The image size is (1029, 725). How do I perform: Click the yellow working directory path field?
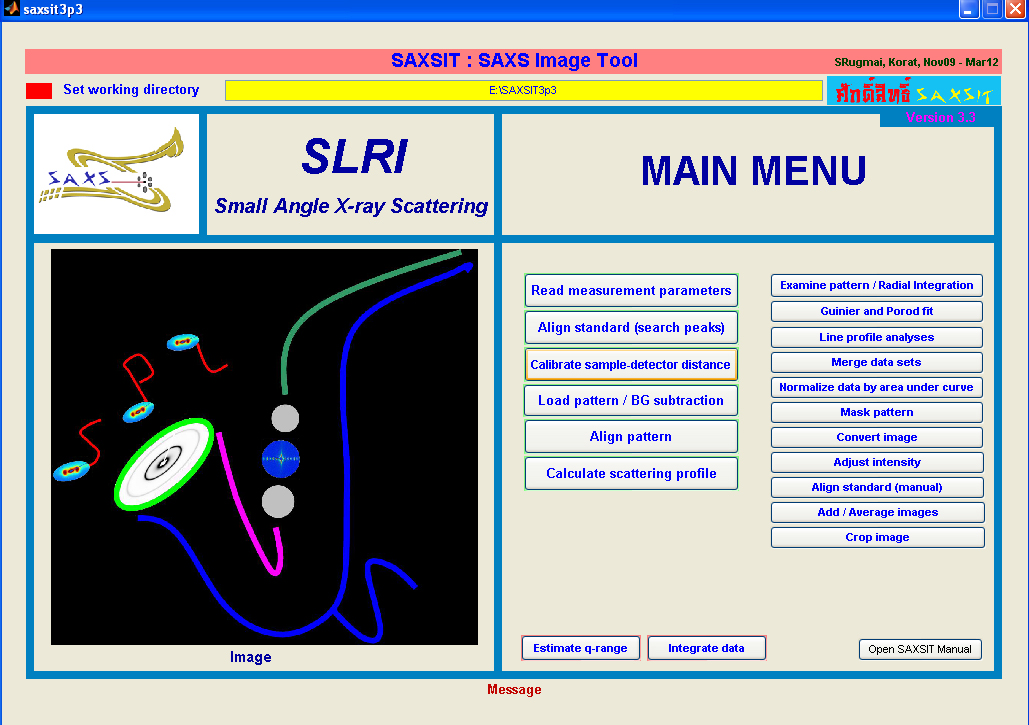click(x=523, y=91)
